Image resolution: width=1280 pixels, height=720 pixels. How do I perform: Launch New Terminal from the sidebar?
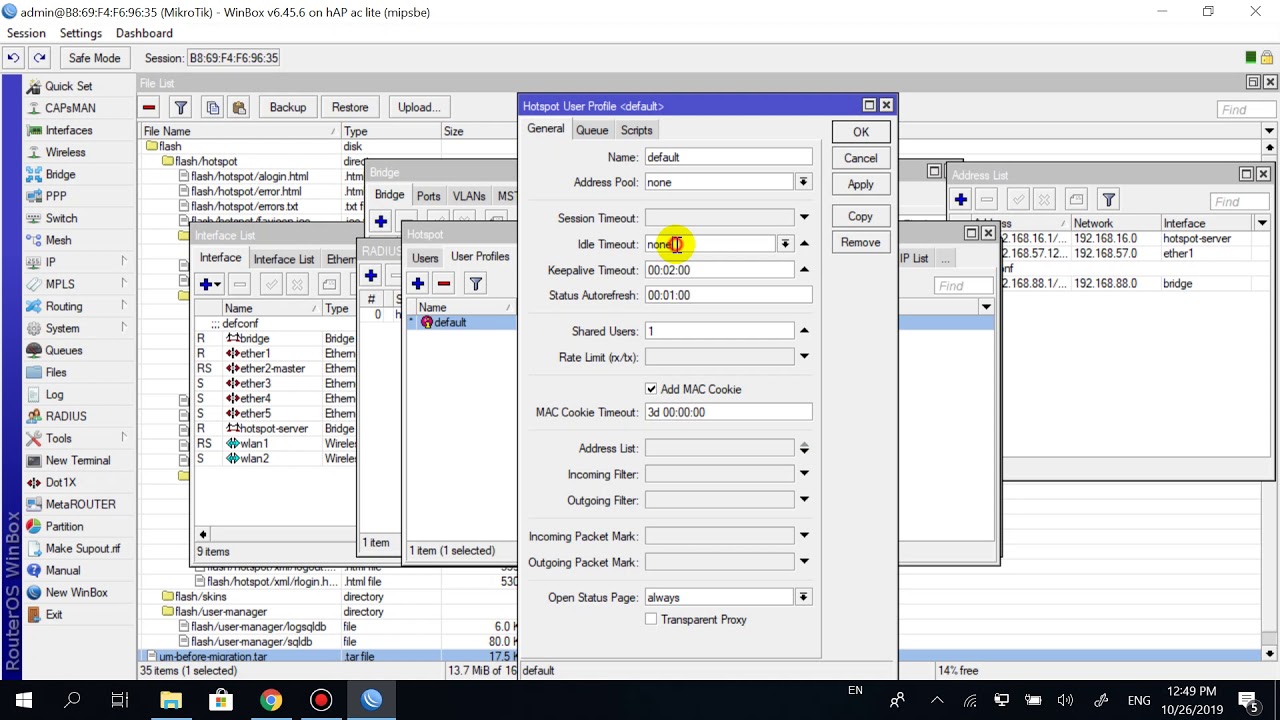point(78,460)
